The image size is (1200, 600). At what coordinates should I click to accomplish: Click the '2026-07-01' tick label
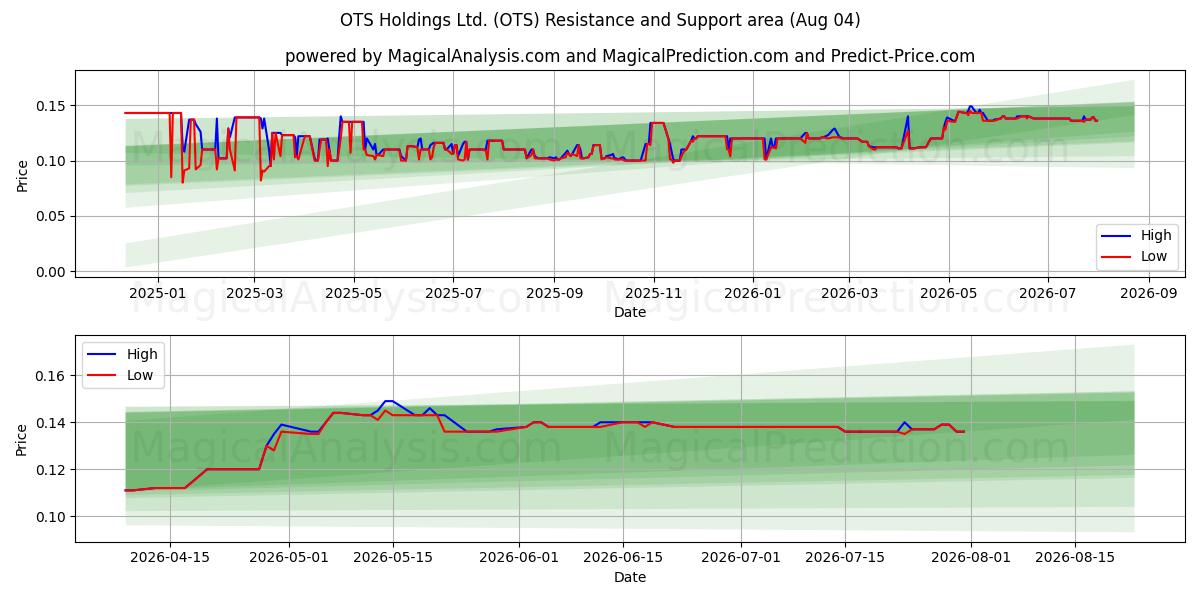743,558
